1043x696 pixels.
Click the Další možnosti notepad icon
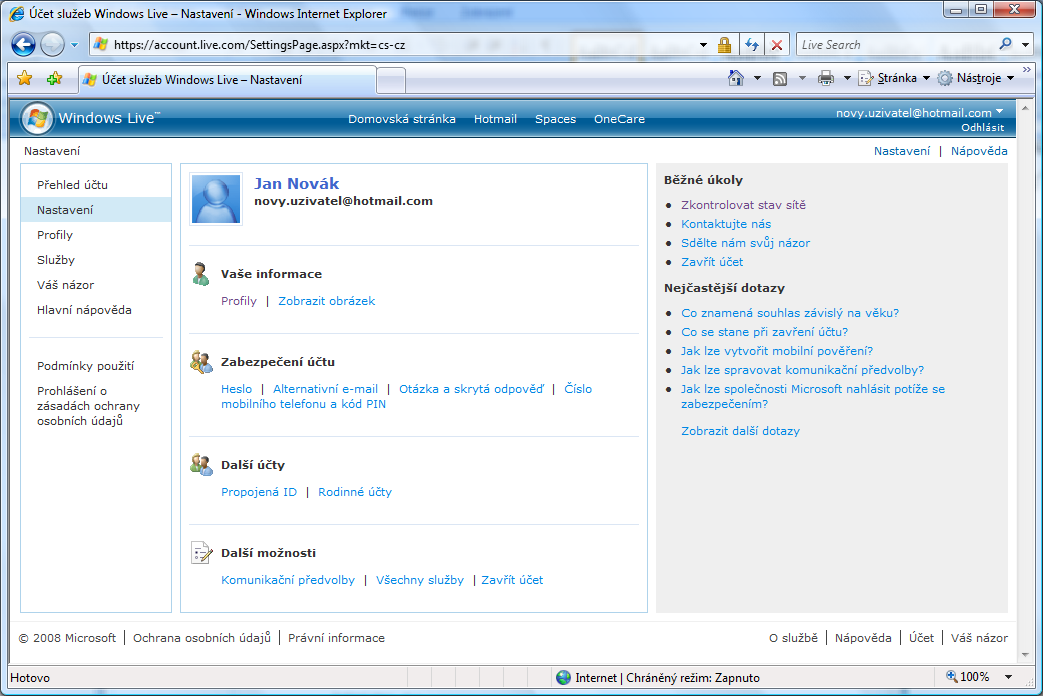coord(201,552)
